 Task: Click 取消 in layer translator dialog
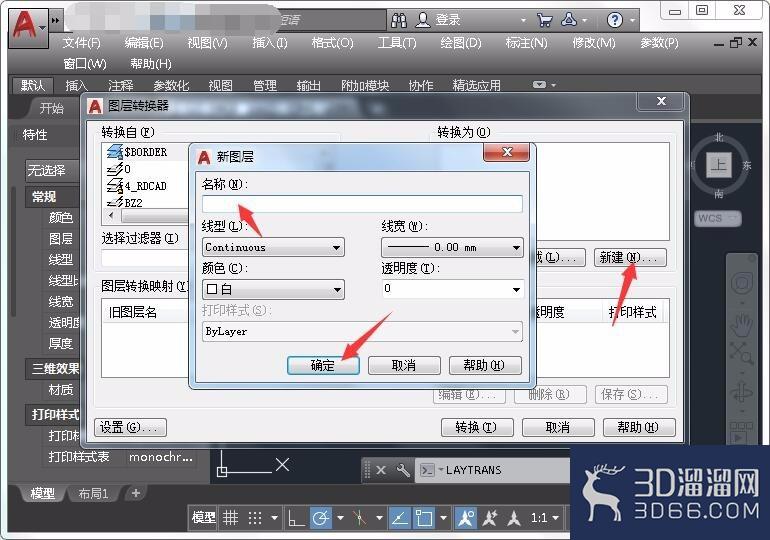click(558, 427)
